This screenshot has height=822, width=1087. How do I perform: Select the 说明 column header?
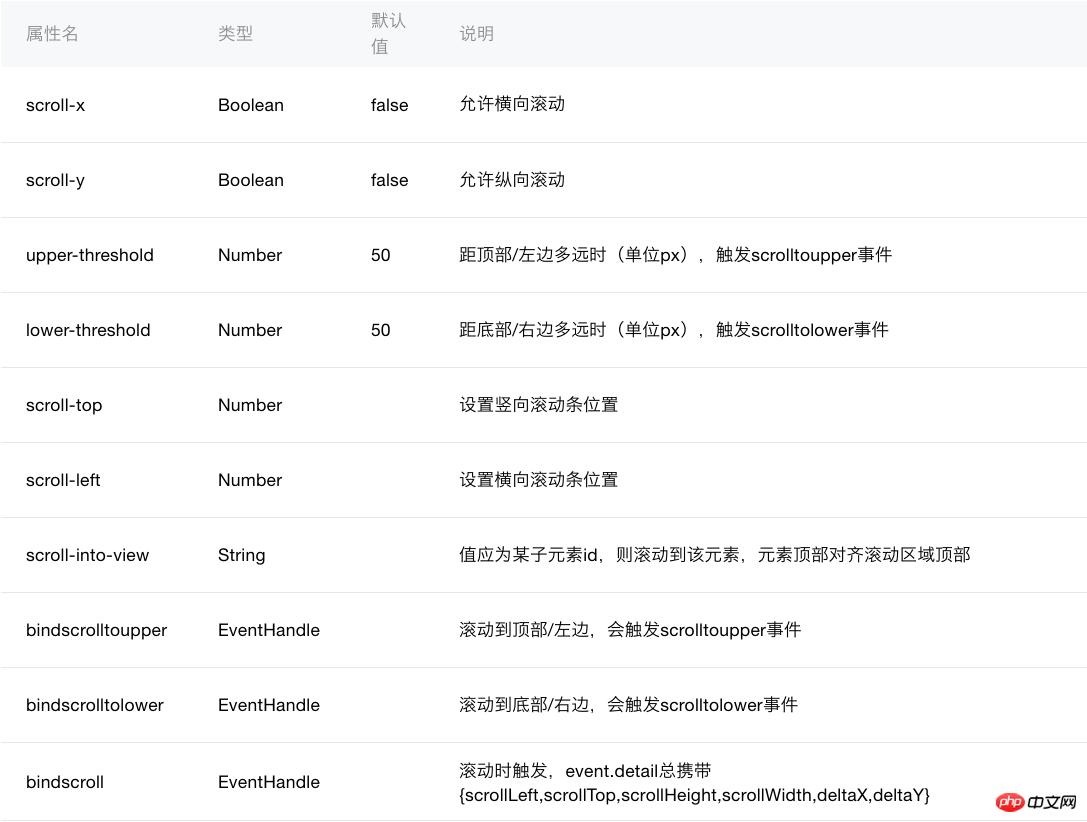pos(476,33)
